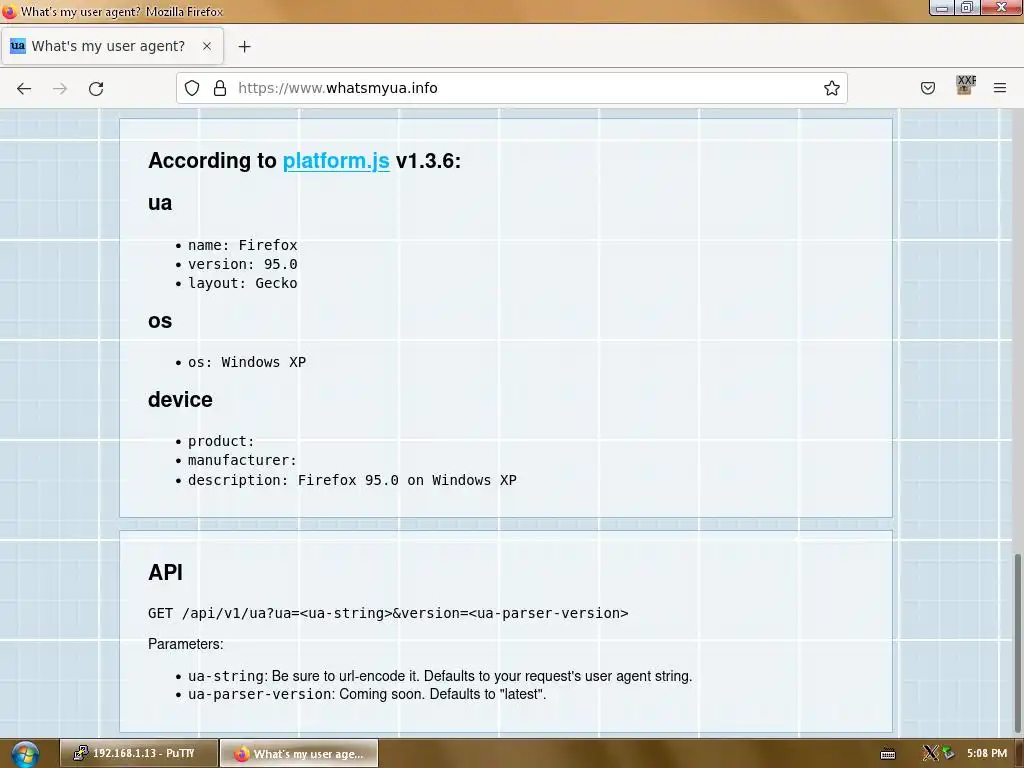Switch to the 192.168.1.13 PuTTY taskbar window
This screenshot has width=1024, height=768.
tap(138, 753)
